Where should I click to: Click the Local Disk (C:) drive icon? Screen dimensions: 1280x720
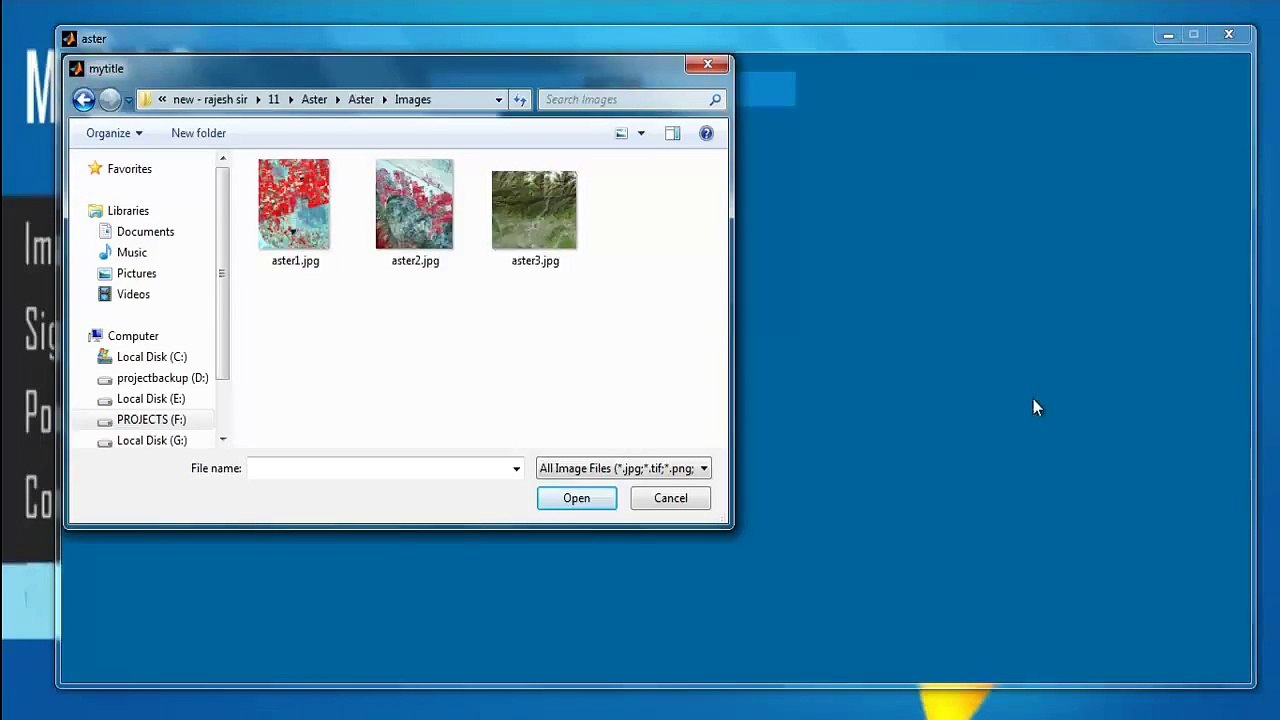coord(105,357)
